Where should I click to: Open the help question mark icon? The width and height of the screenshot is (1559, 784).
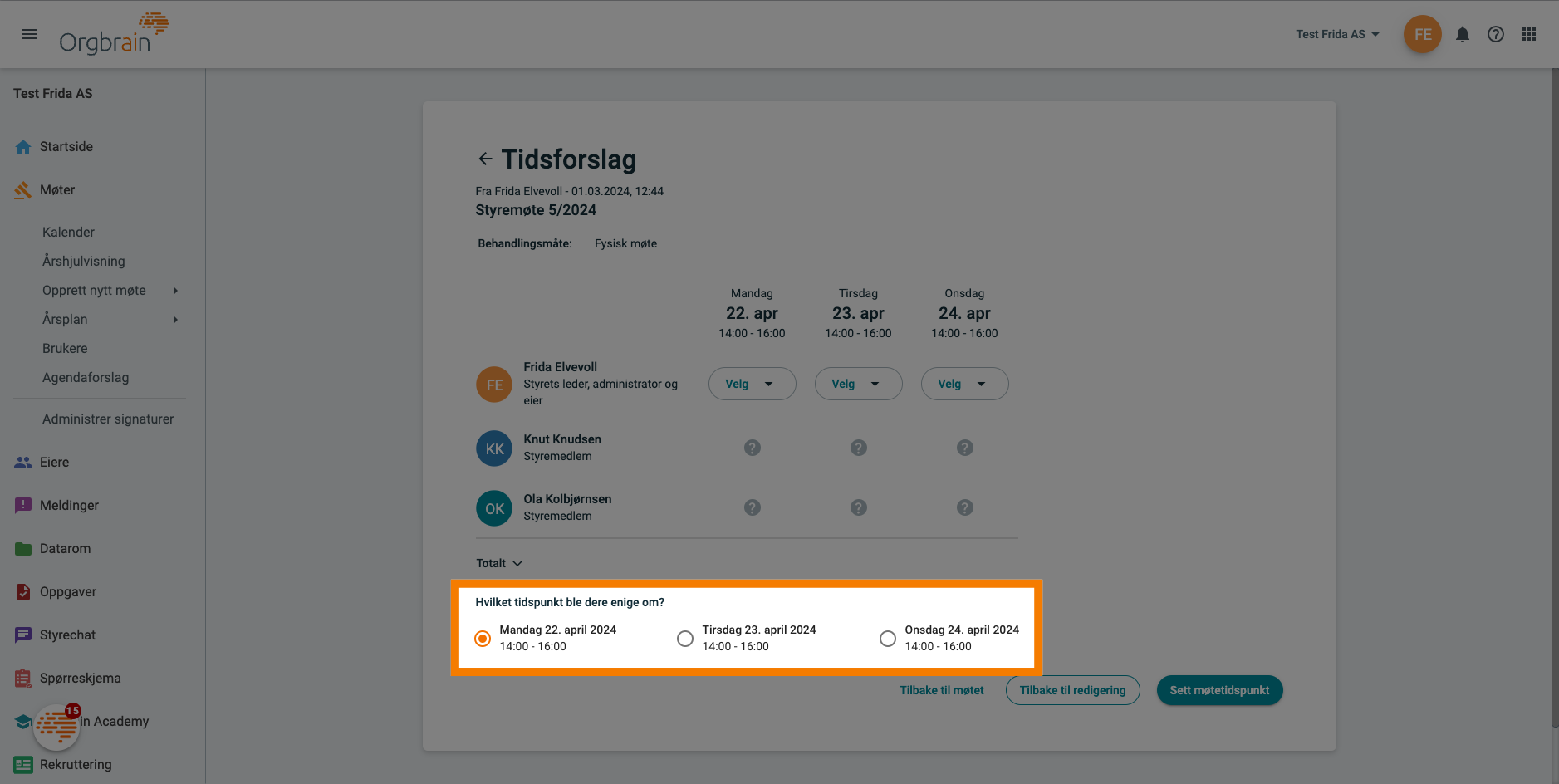coord(1496,34)
